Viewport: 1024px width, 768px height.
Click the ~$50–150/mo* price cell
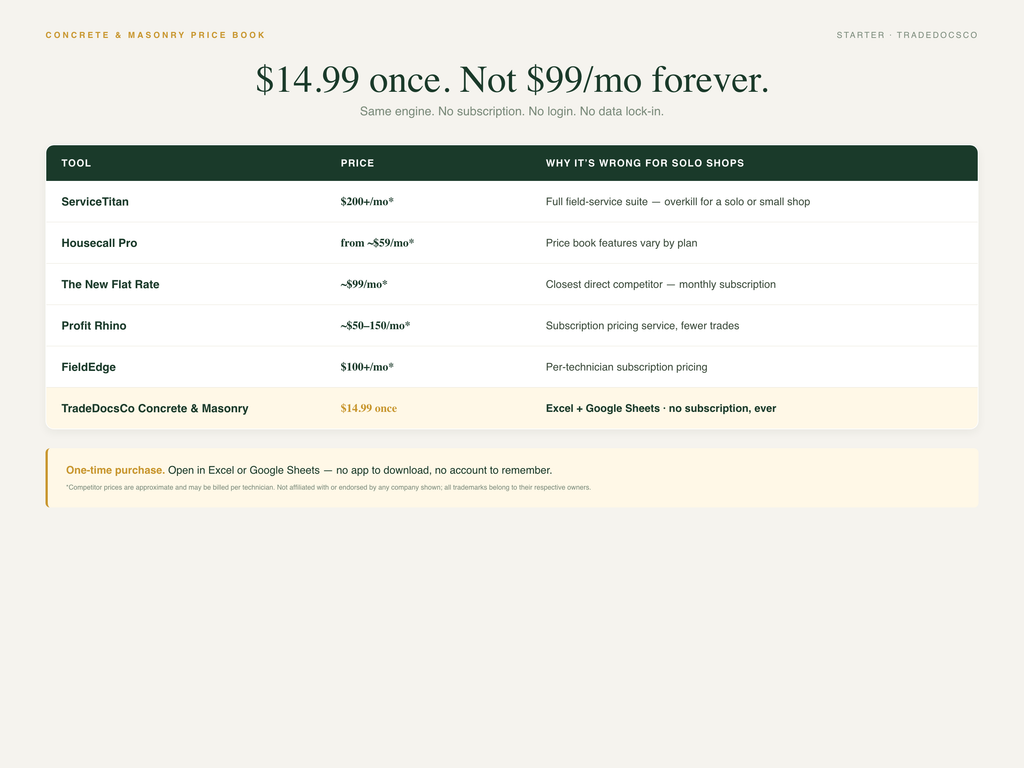[375, 326]
